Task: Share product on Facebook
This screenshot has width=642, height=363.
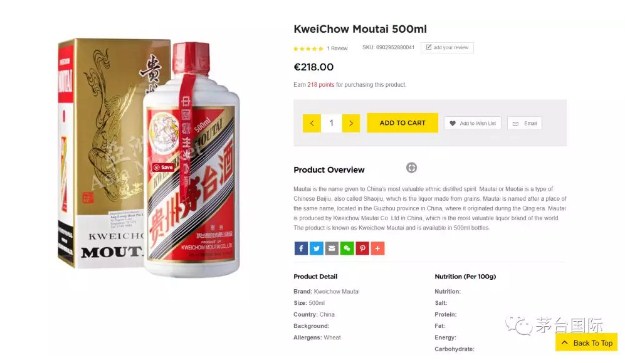Action: click(x=301, y=248)
